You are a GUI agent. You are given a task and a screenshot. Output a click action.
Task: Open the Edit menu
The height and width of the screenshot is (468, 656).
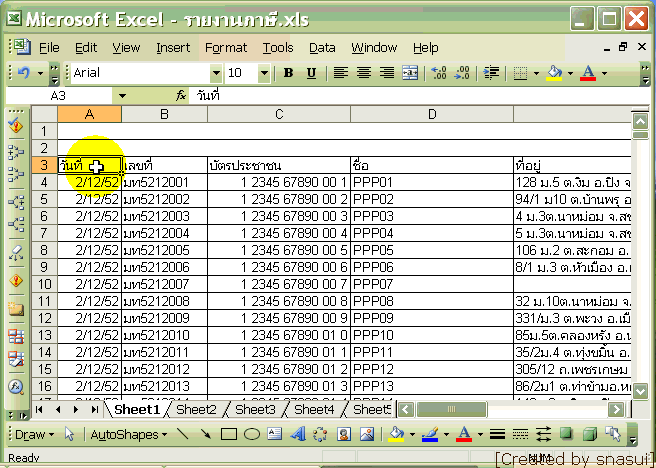click(x=86, y=48)
